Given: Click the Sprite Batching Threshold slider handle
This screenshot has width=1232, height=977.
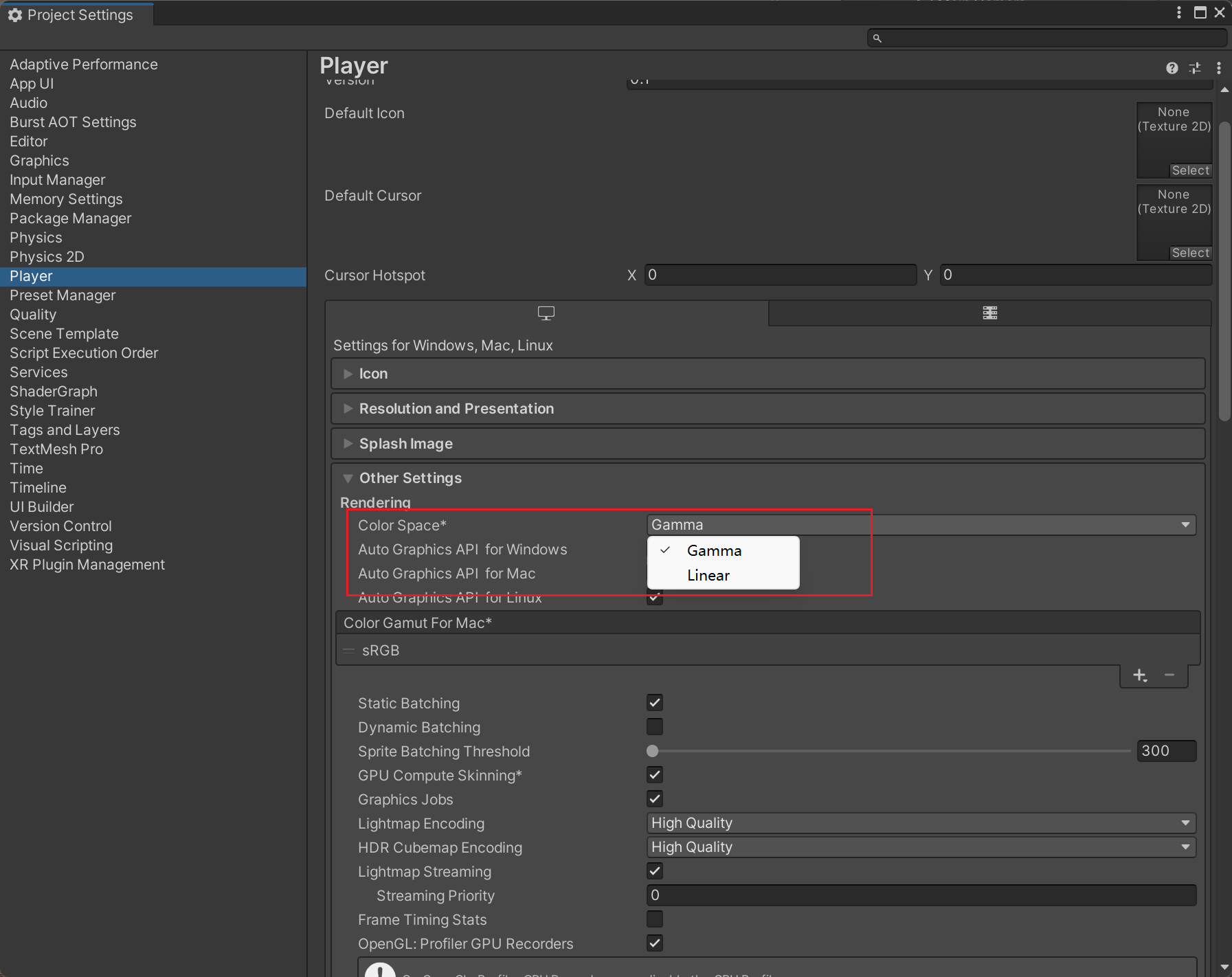Looking at the screenshot, I should coord(653,751).
